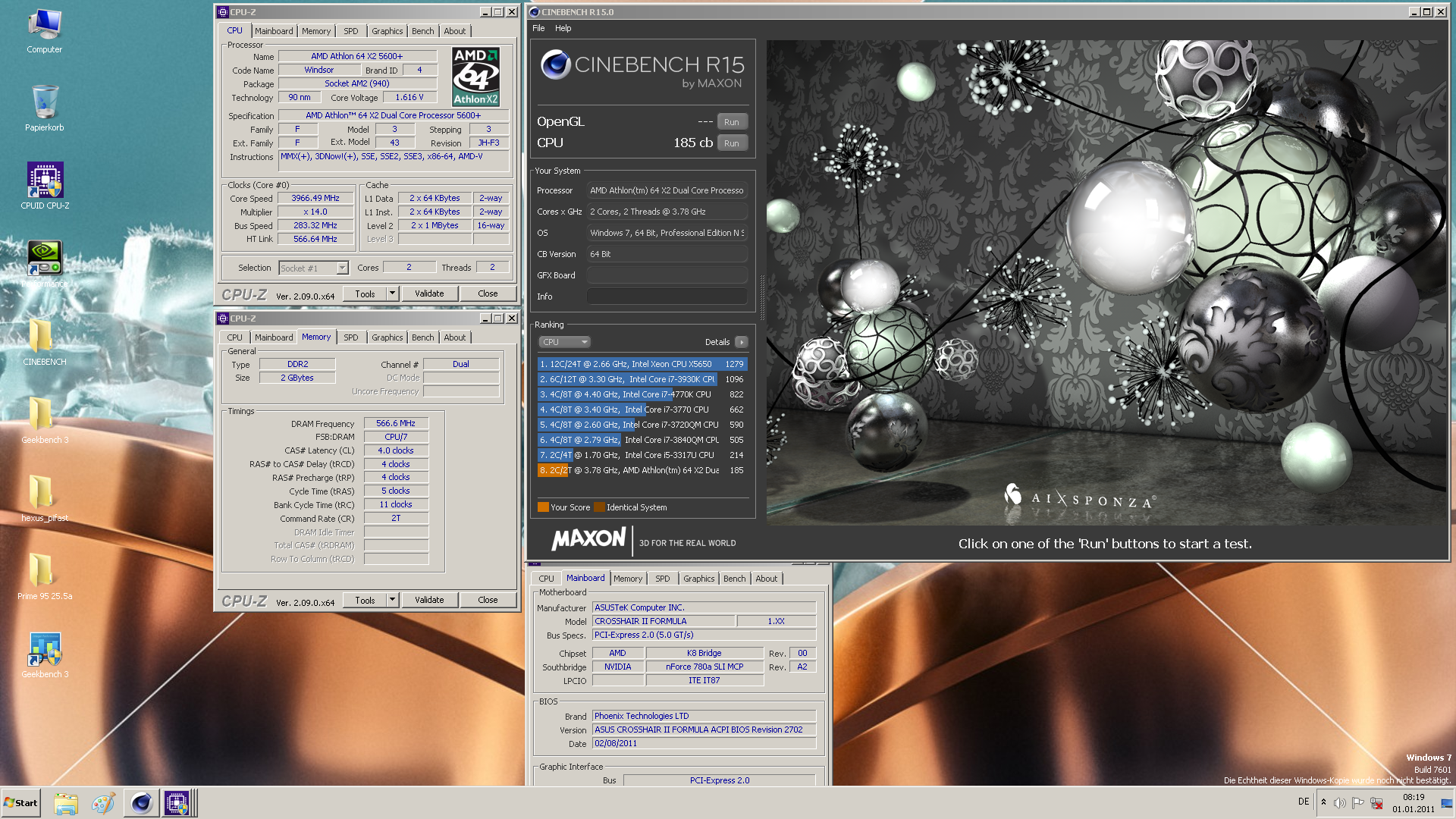The image size is (1456, 819).
Task: Click the Memory CPU-Z window title icon
Action: [x=223, y=318]
